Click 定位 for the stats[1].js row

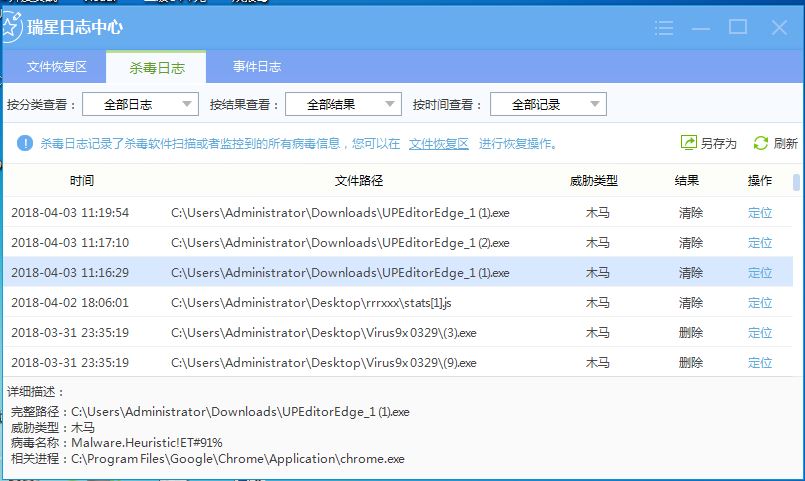[x=760, y=302]
